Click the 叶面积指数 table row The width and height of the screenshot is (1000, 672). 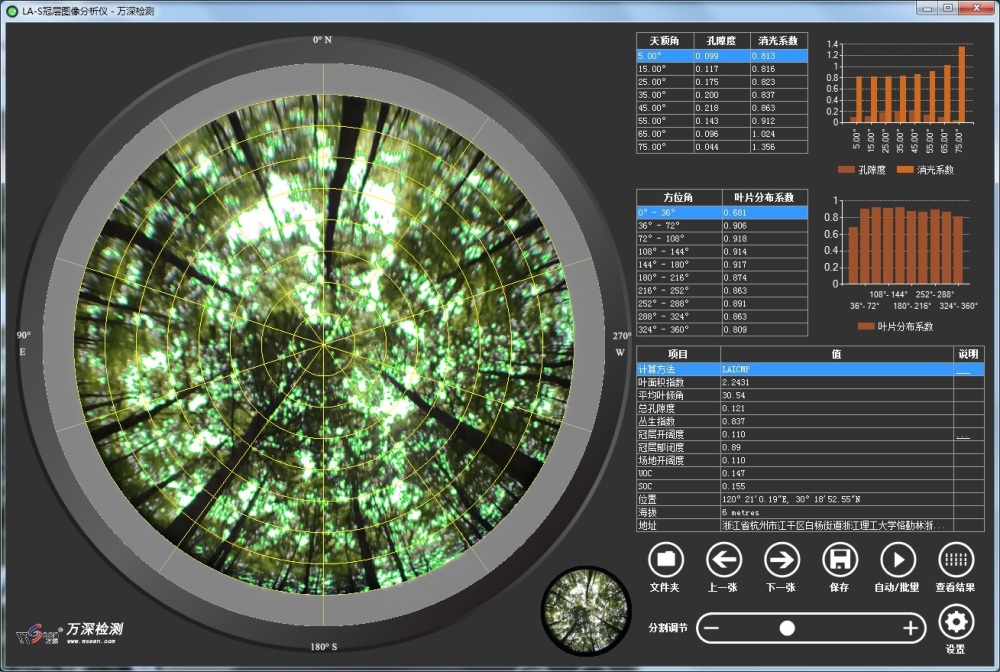point(677,382)
